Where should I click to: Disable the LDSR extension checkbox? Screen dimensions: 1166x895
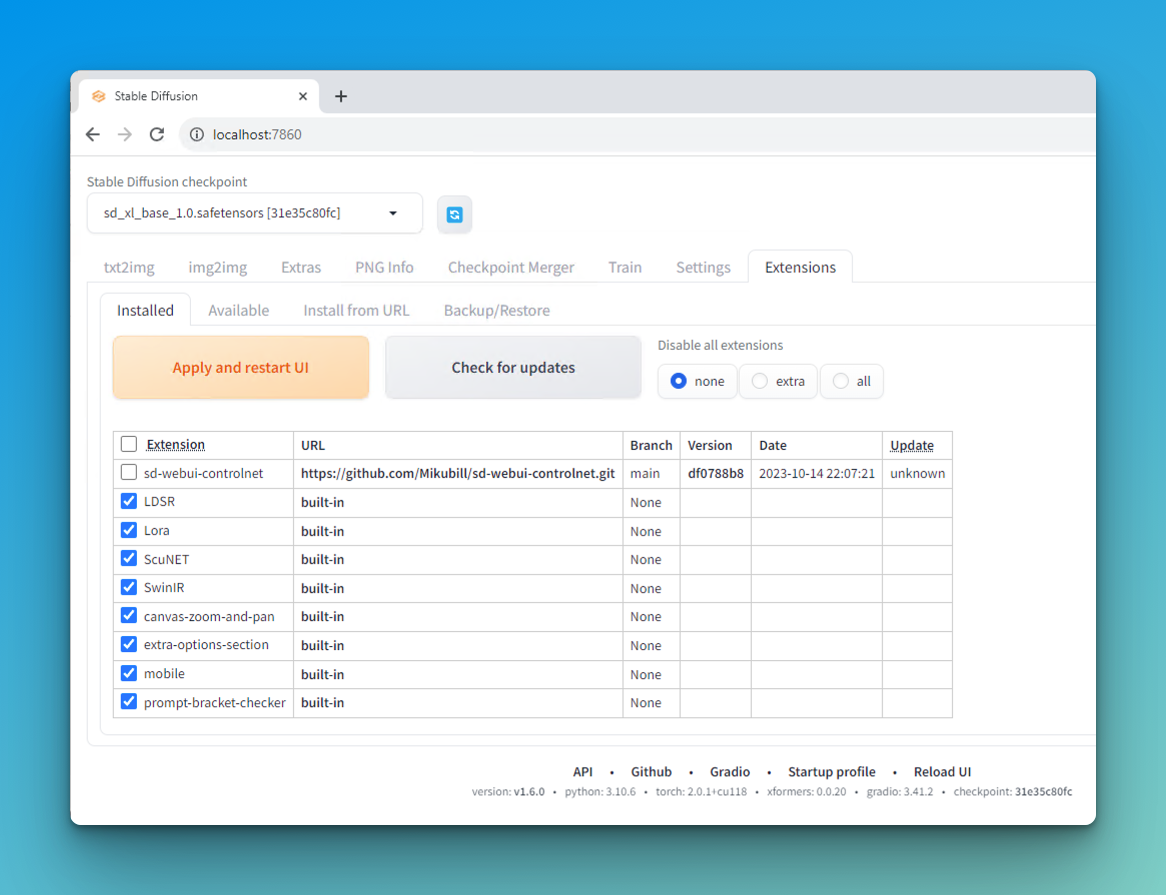(129, 501)
